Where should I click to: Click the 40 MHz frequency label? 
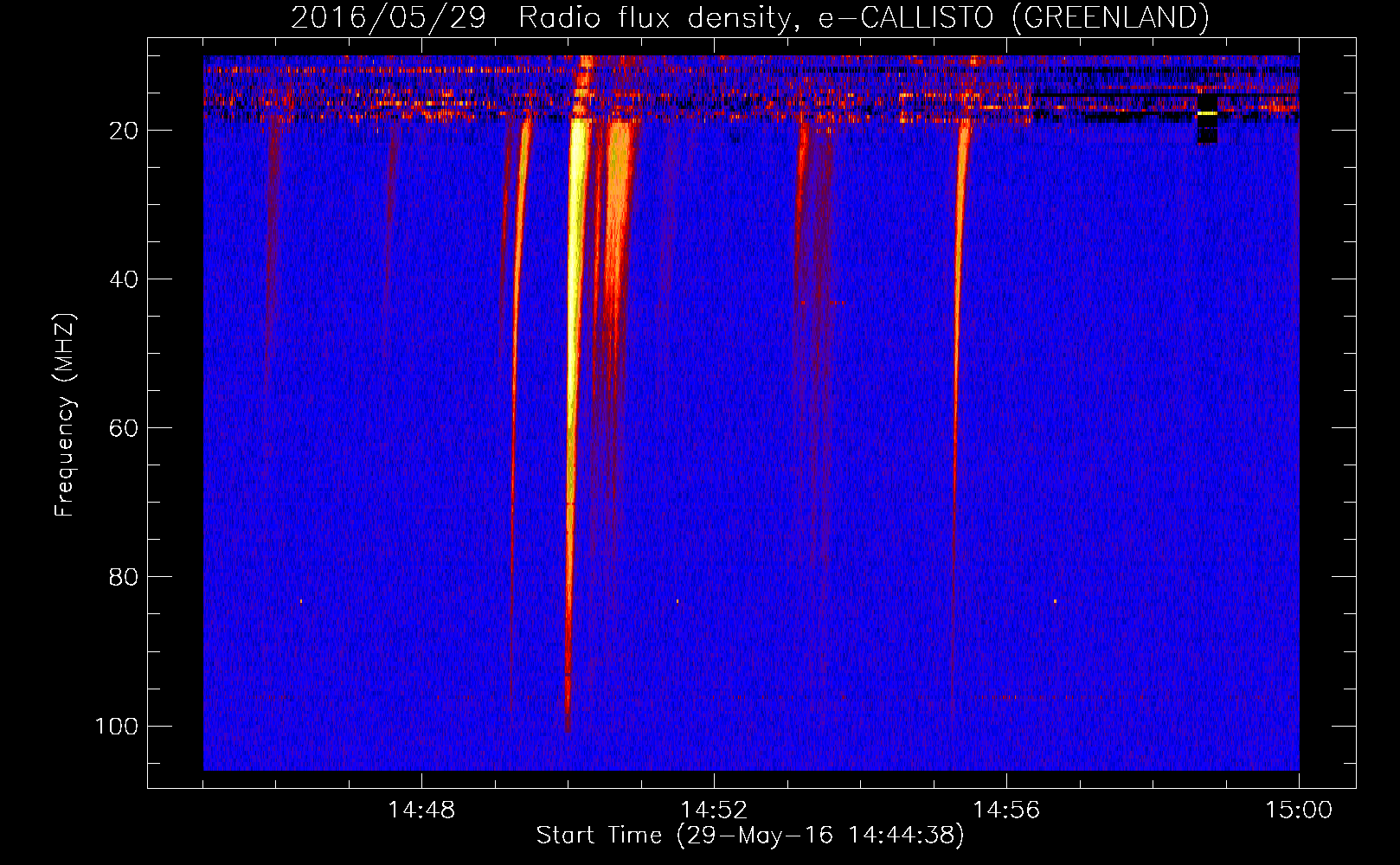pyautogui.click(x=124, y=279)
